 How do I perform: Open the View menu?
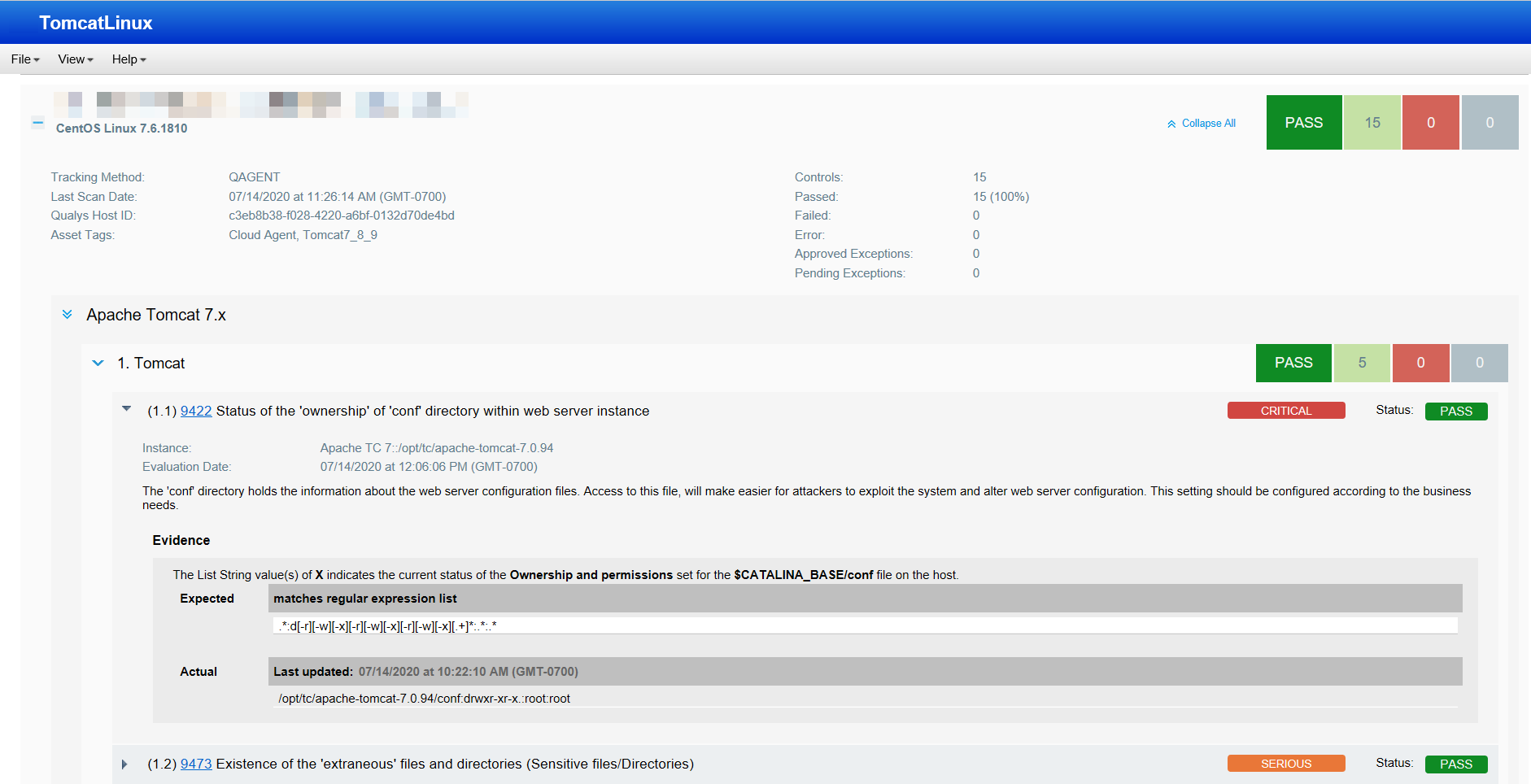pyautogui.click(x=73, y=59)
